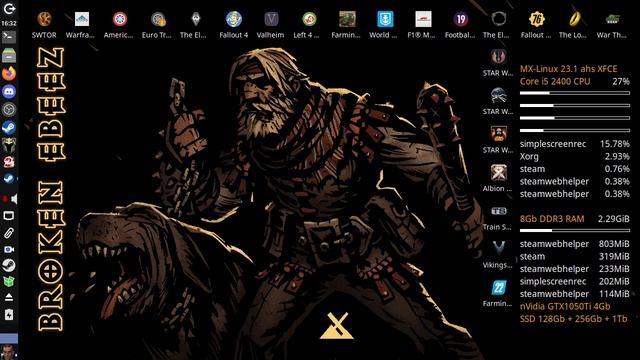Click the steam 319MiB memory row

tap(575, 256)
